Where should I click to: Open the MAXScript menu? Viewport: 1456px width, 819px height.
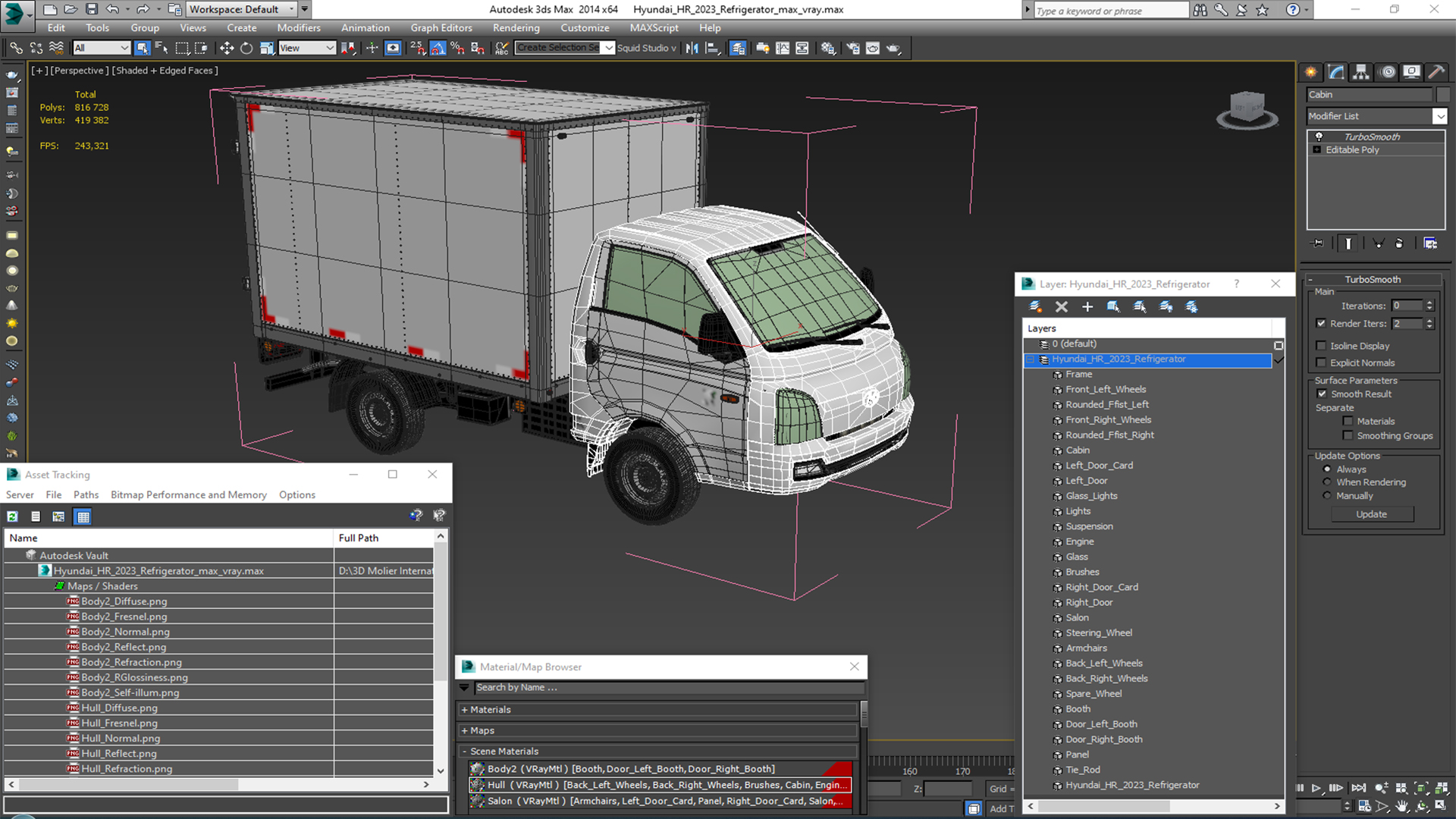(654, 28)
